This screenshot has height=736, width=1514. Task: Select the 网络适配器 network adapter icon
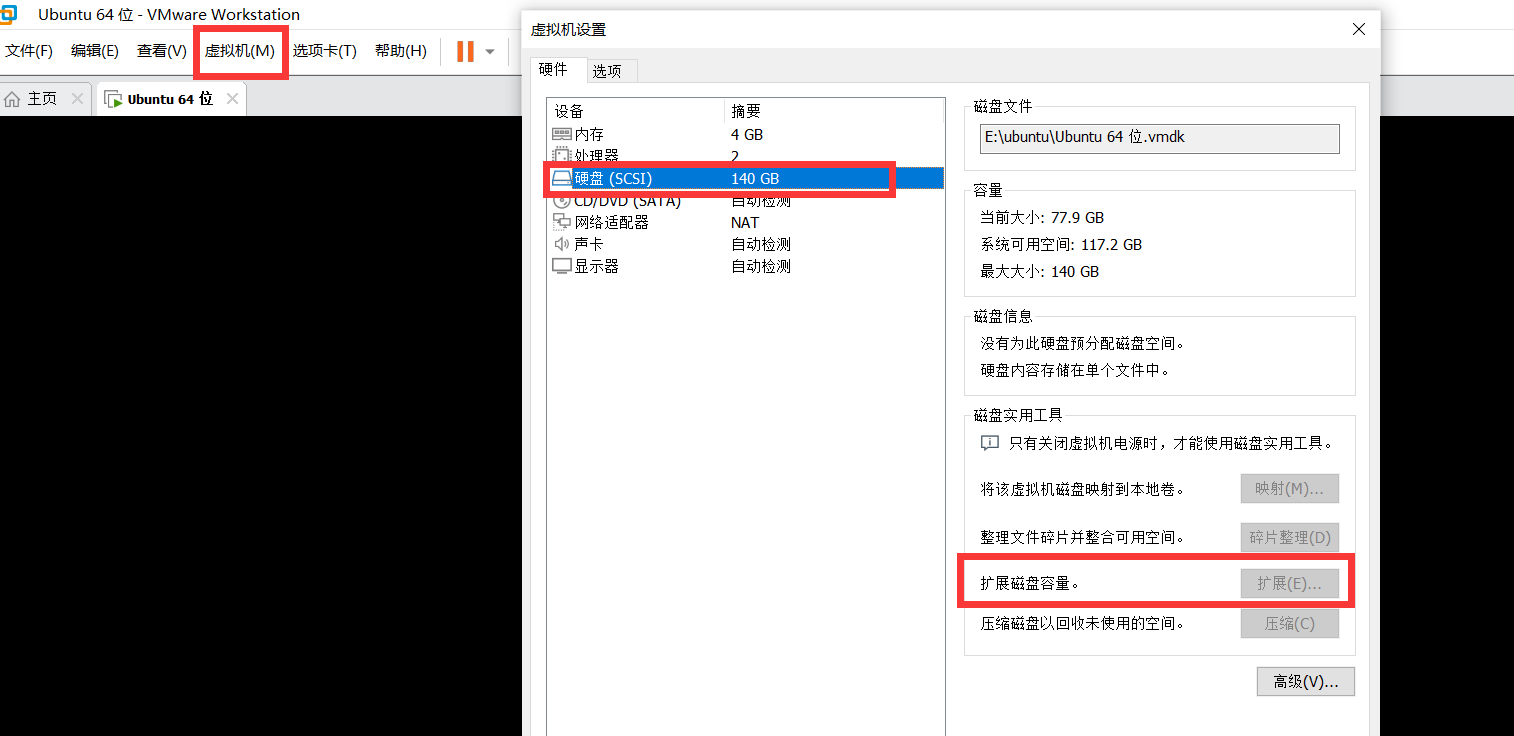(x=562, y=222)
